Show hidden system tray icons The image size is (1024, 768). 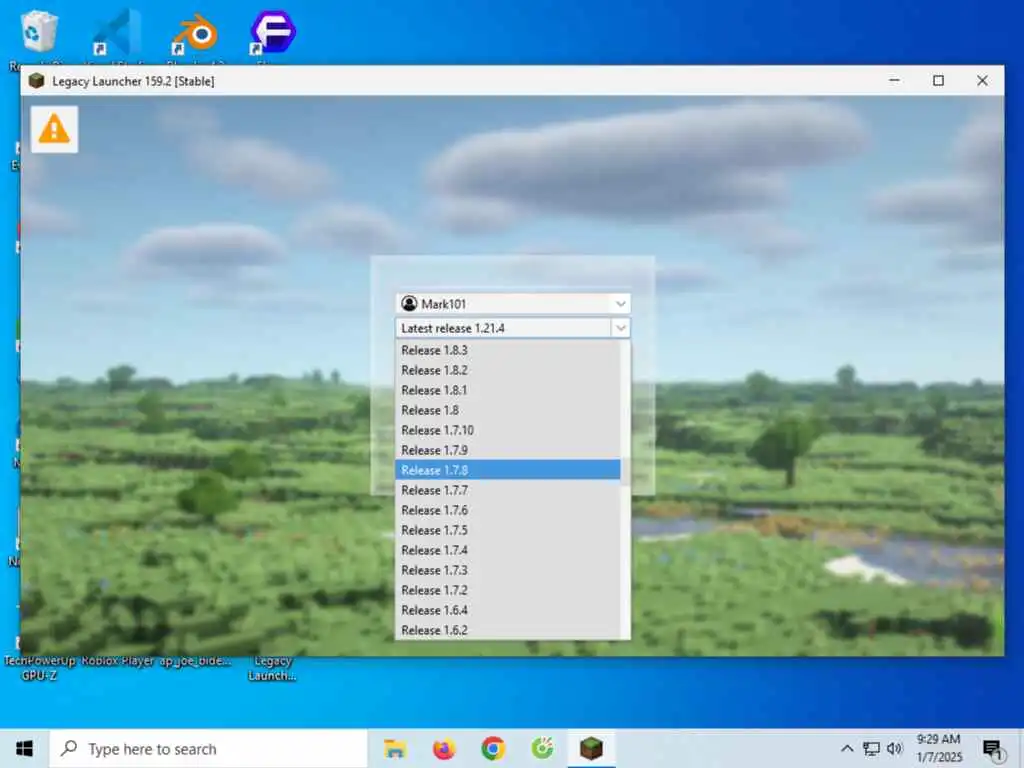click(x=847, y=748)
